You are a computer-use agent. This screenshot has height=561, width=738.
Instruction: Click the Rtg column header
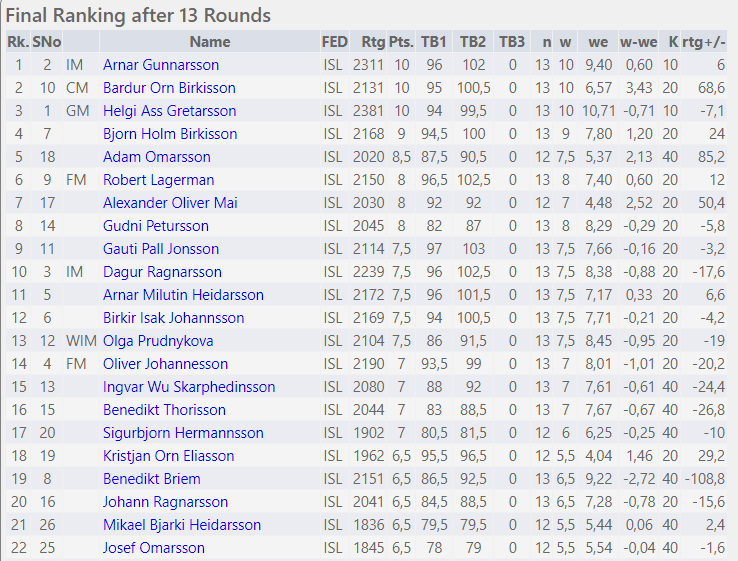pos(373,42)
